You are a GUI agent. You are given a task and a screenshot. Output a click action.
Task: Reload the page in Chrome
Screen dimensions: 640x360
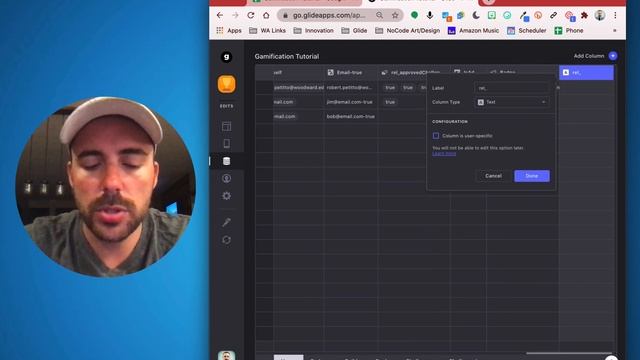coord(251,15)
